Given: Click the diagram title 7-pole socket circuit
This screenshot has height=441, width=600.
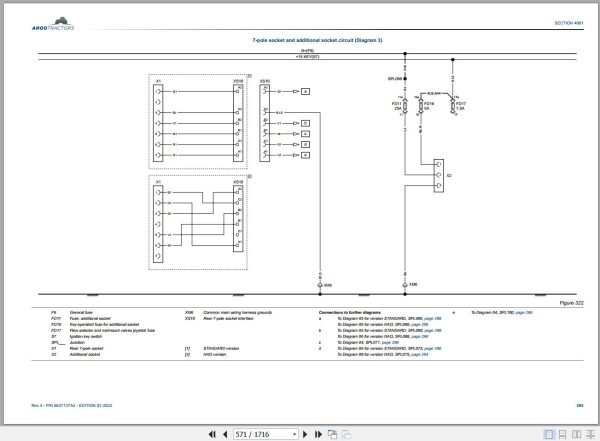Looking at the screenshot, I should pyautogui.click(x=317, y=40).
